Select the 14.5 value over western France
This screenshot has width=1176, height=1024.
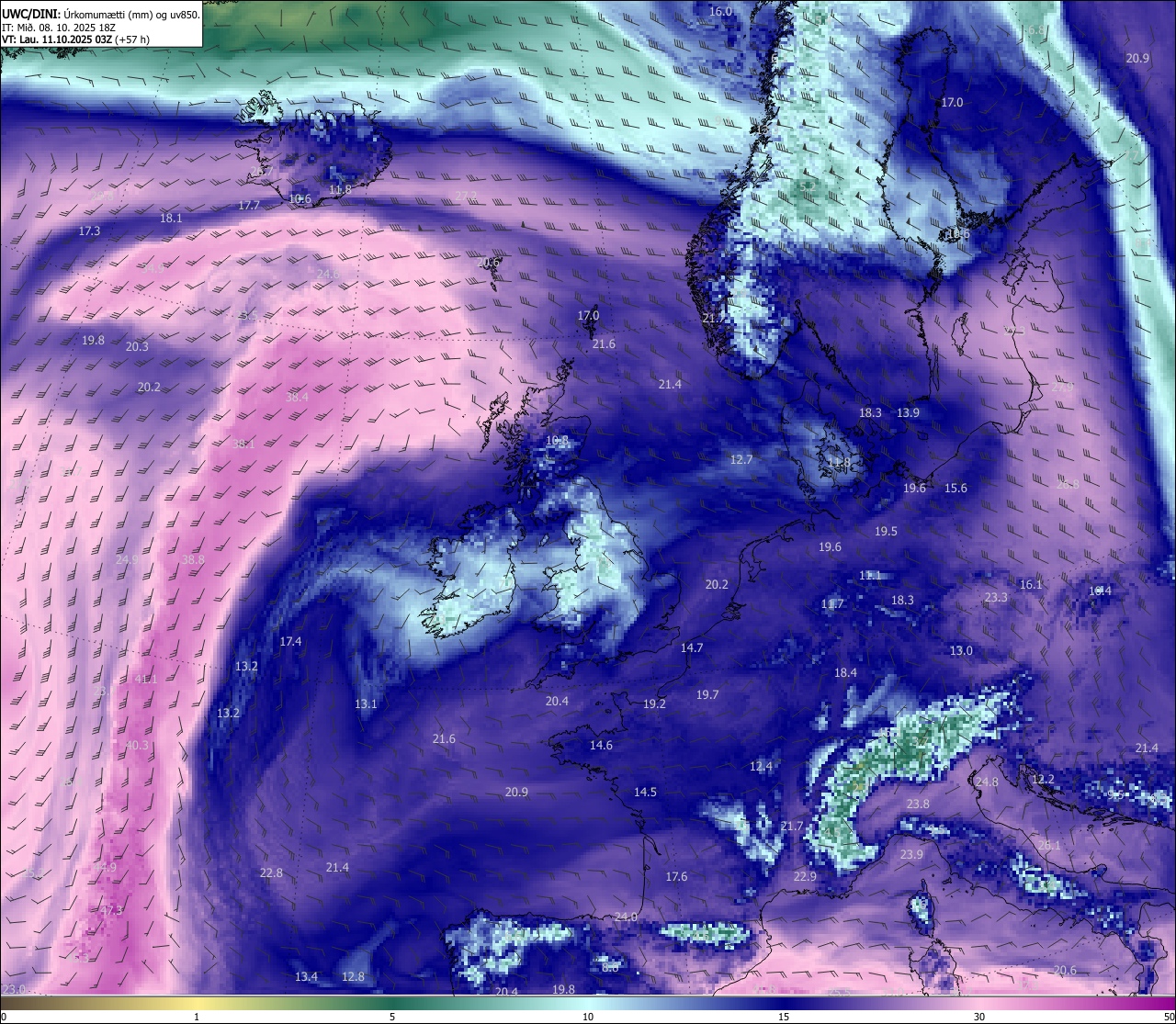click(645, 792)
